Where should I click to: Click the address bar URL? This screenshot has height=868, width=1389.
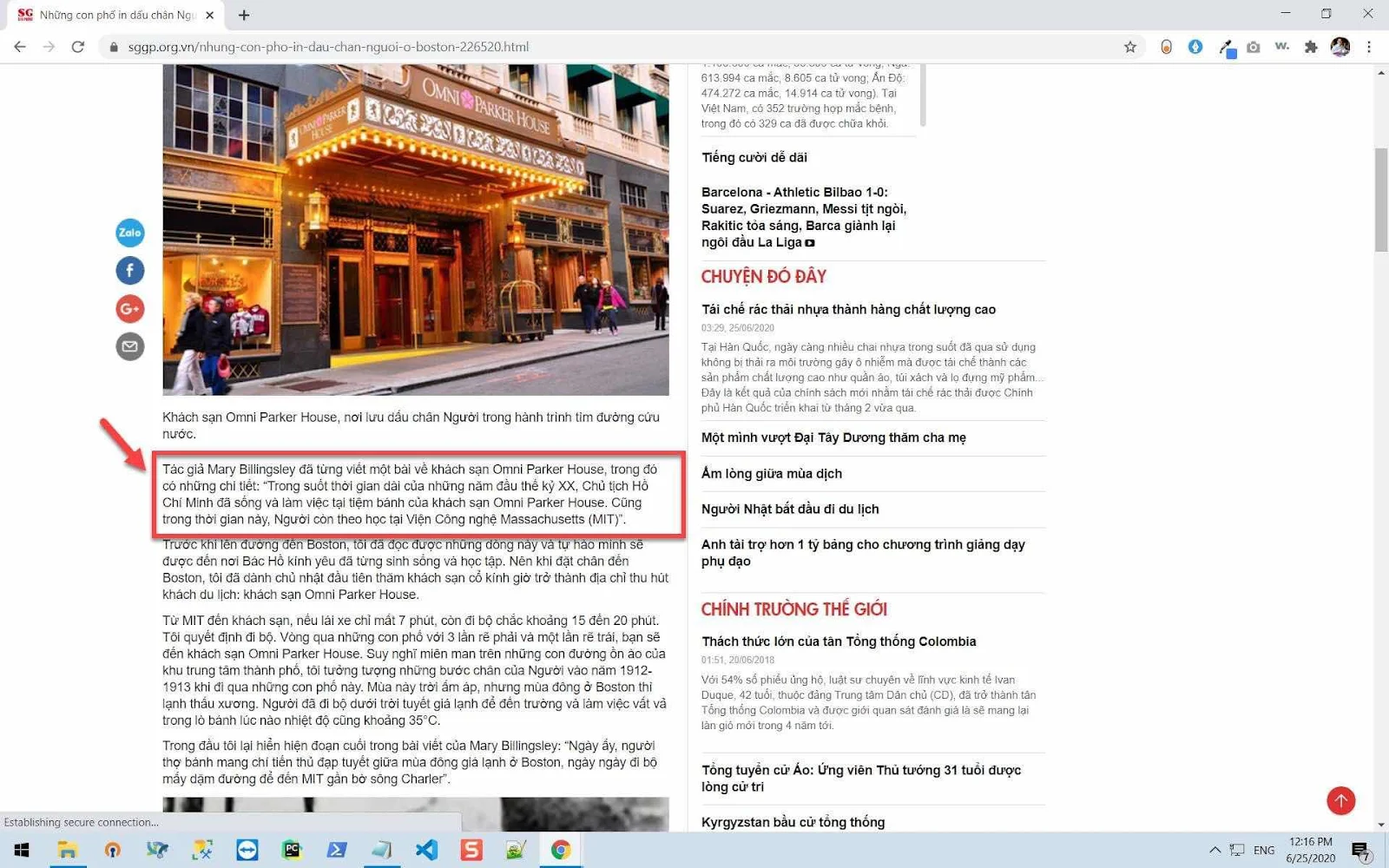pos(328,47)
